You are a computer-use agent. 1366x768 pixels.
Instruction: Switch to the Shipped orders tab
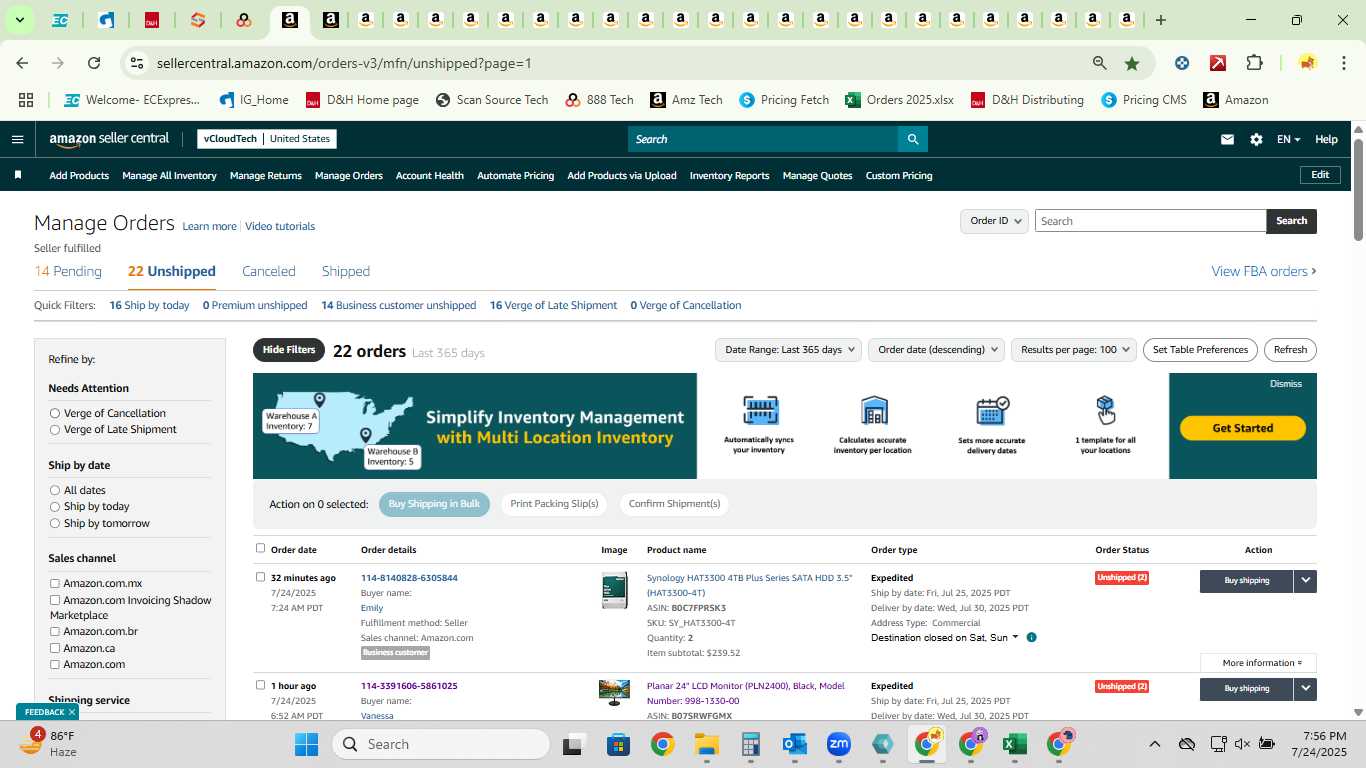coord(346,271)
